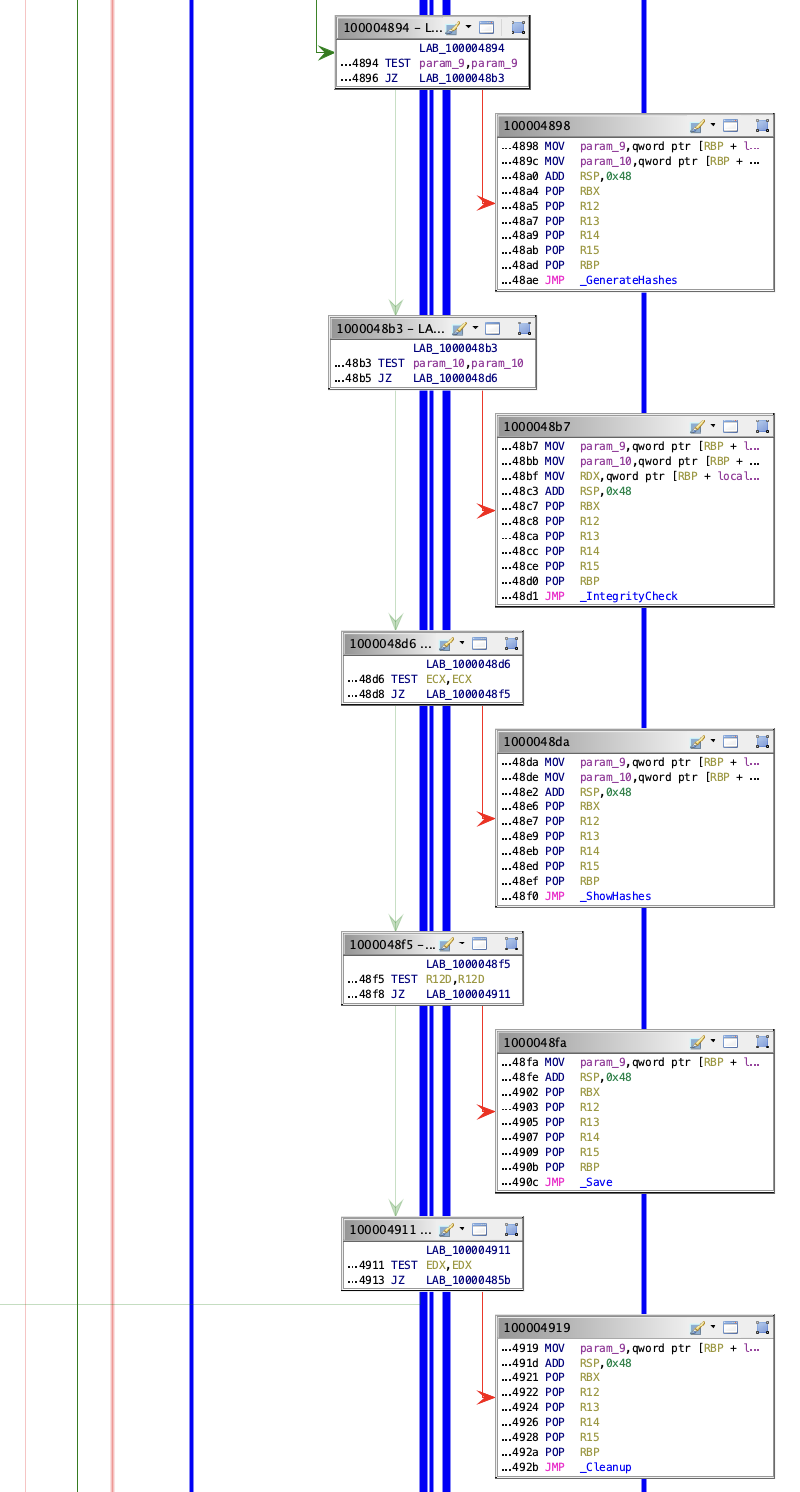
Task: Set background color for block 1000048b3
Action: pos(459,328)
